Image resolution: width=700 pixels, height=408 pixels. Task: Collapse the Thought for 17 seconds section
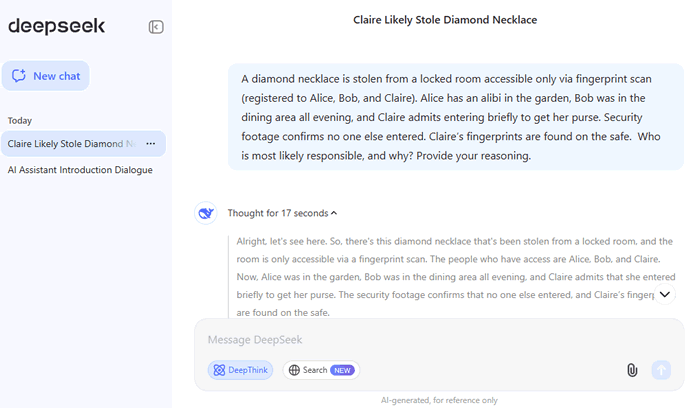[x=282, y=213]
